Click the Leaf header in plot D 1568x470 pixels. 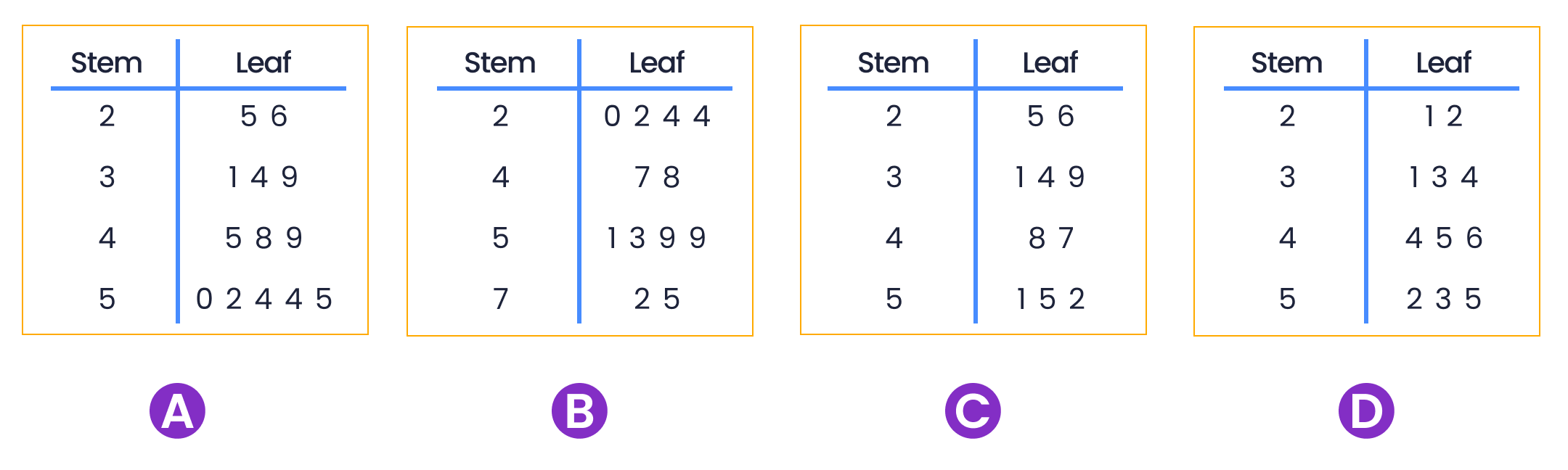click(1443, 63)
